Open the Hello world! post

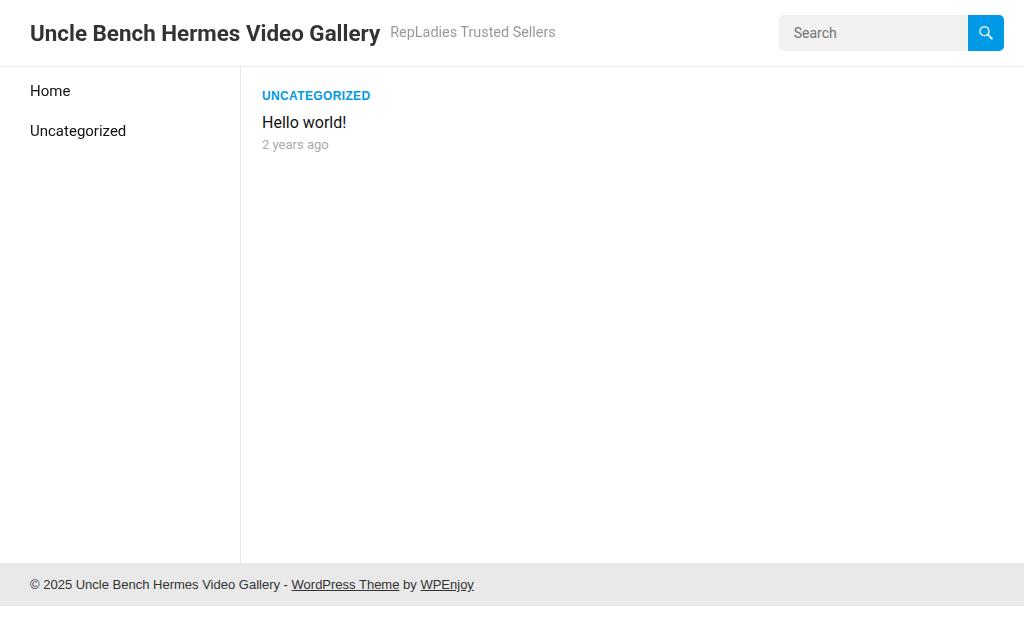click(x=304, y=122)
